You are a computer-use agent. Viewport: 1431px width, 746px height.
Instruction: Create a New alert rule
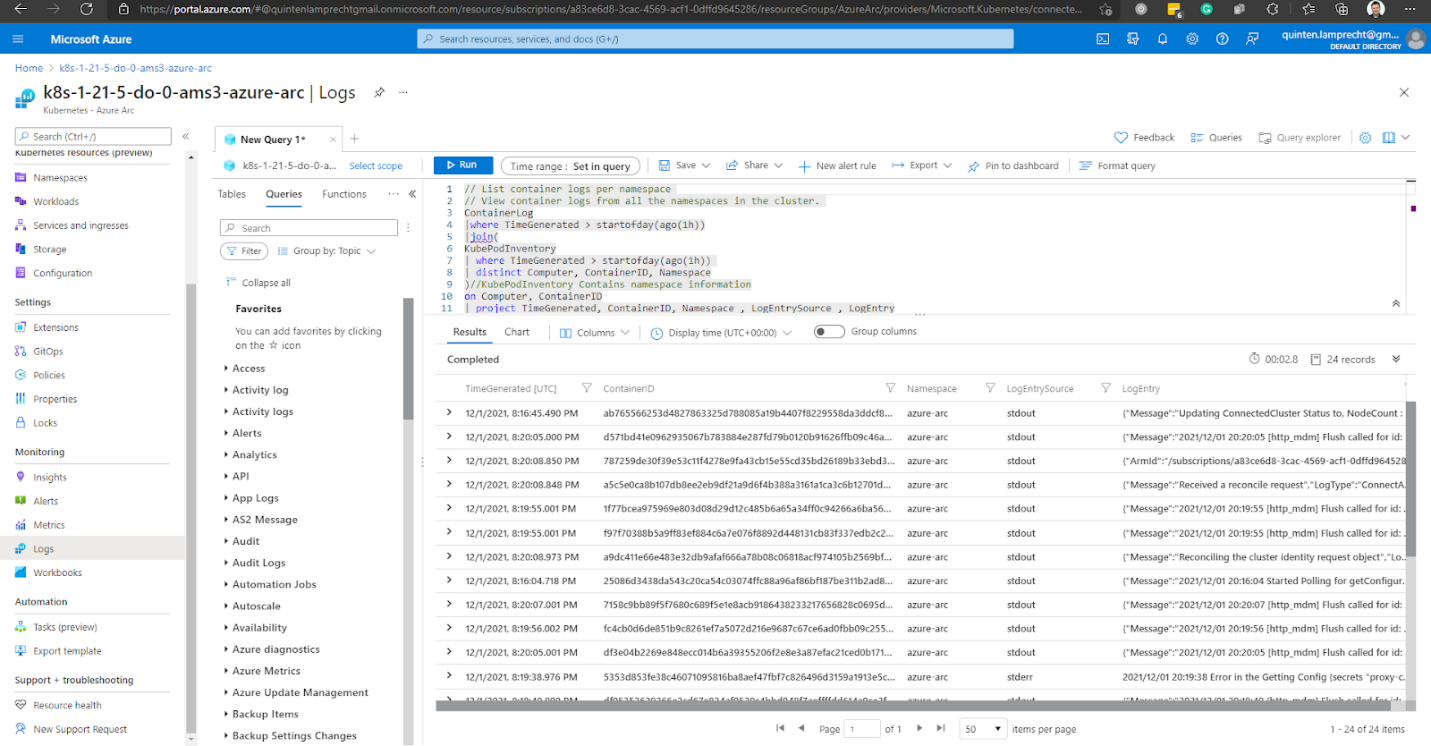pos(837,166)
